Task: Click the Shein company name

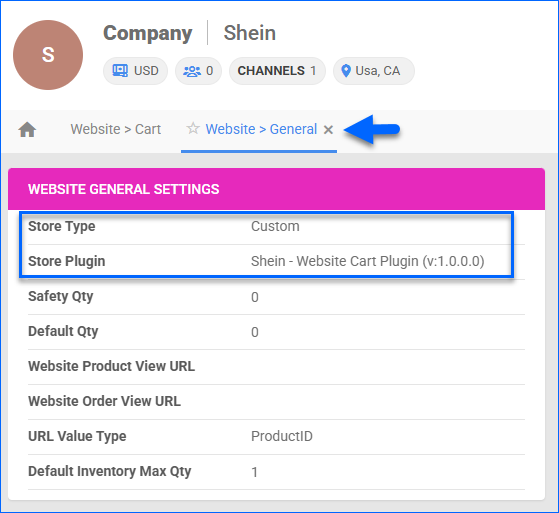Action: point(250,33)
